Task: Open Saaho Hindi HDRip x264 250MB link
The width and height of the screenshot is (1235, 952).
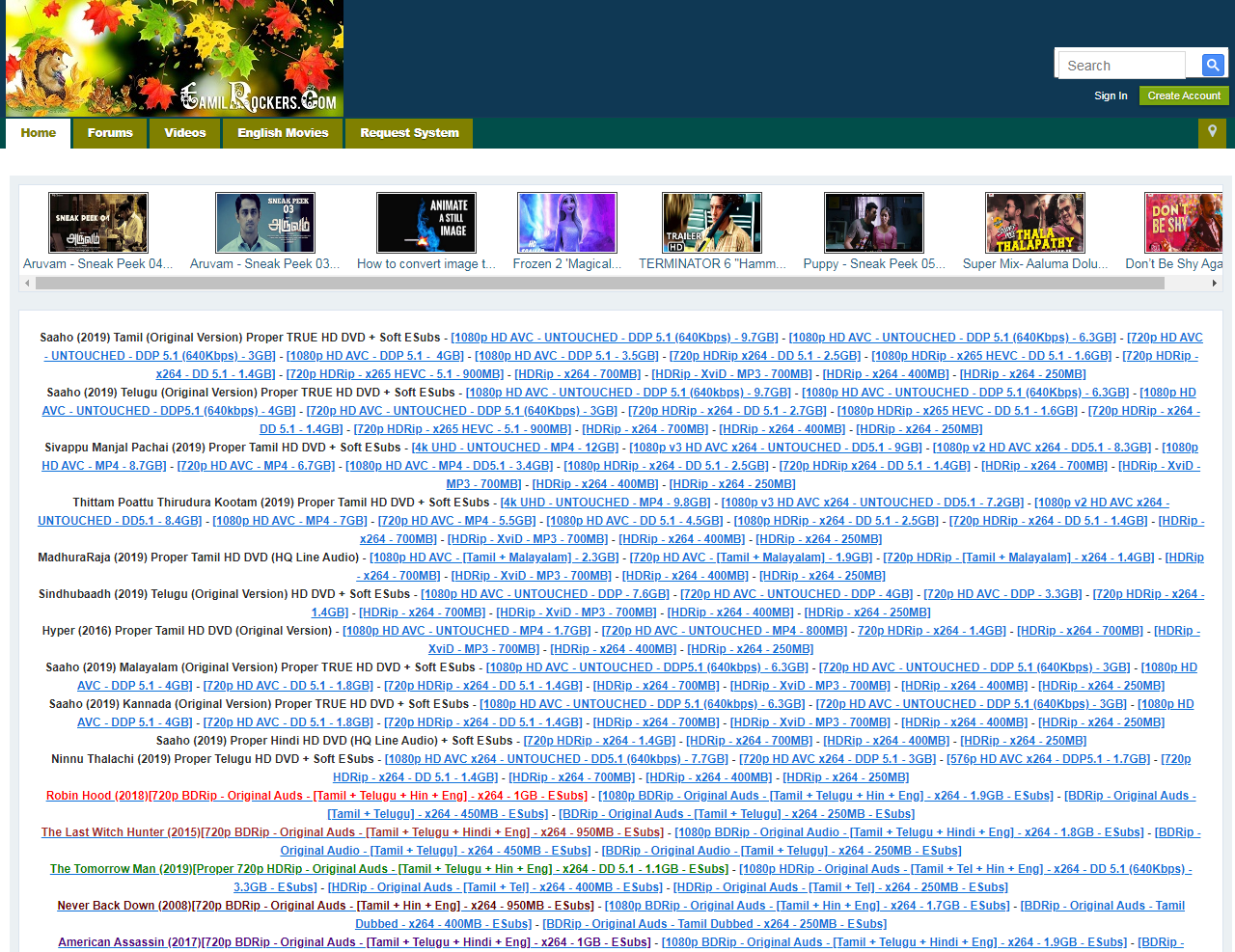Action: pyautogui.click(x=1023, y=741)
